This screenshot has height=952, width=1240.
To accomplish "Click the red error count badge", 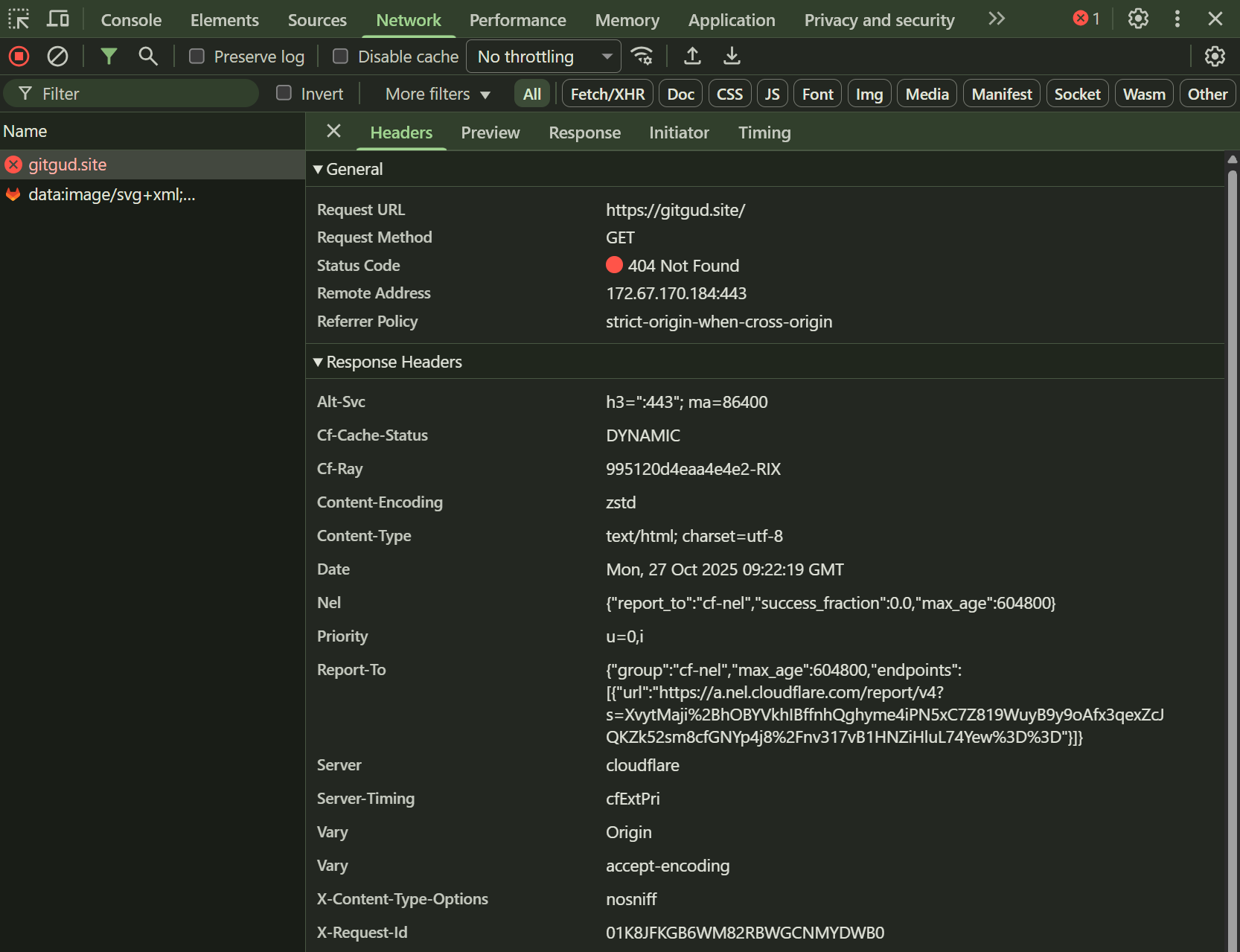I will [x=1087, y=19].
